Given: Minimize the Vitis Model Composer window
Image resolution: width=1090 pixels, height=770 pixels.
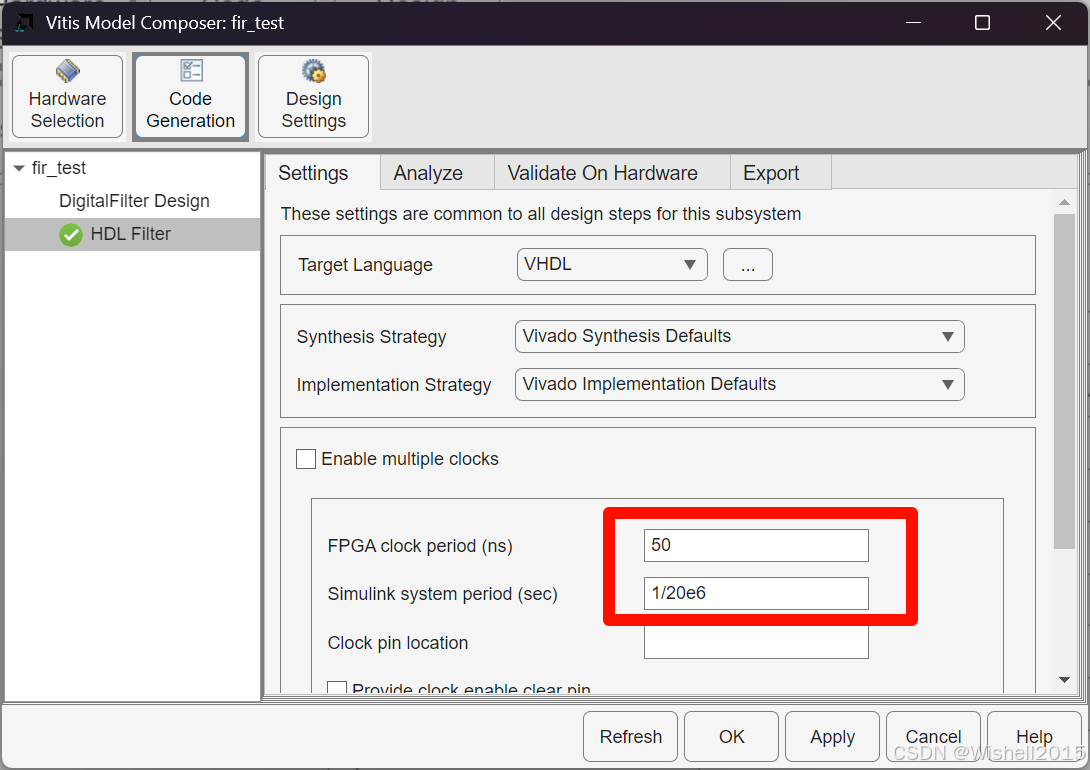Looking at the screenshot, I should pos(913,23).
